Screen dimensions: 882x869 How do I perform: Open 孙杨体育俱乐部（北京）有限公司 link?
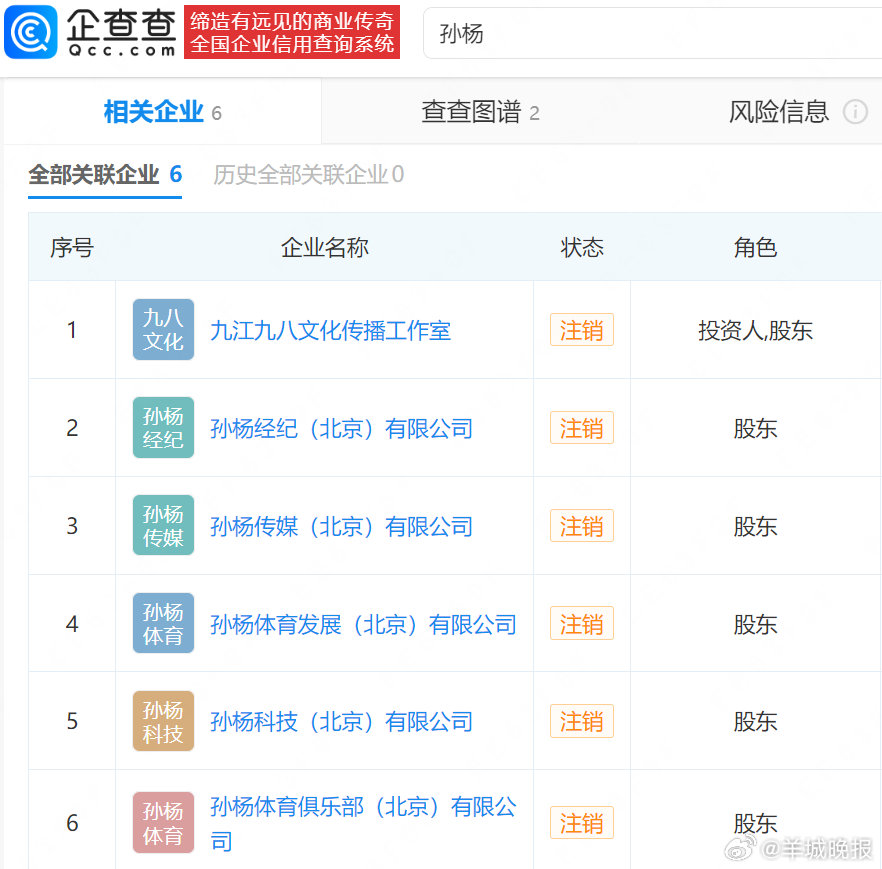pyautogui.click(x=363, y=823)
